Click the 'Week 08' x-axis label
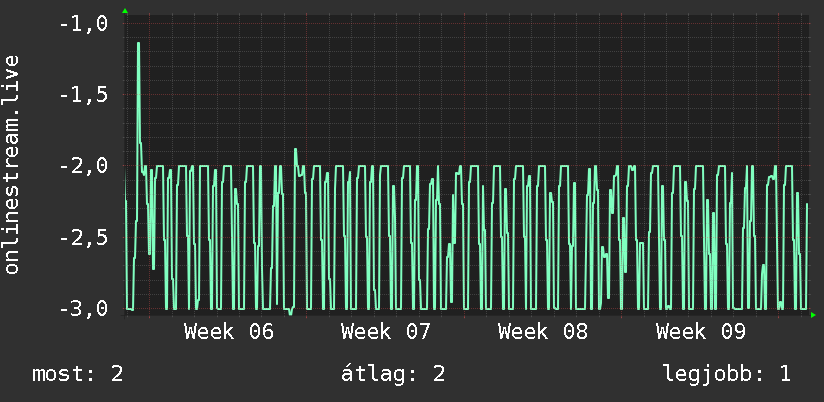 point(543,332)
